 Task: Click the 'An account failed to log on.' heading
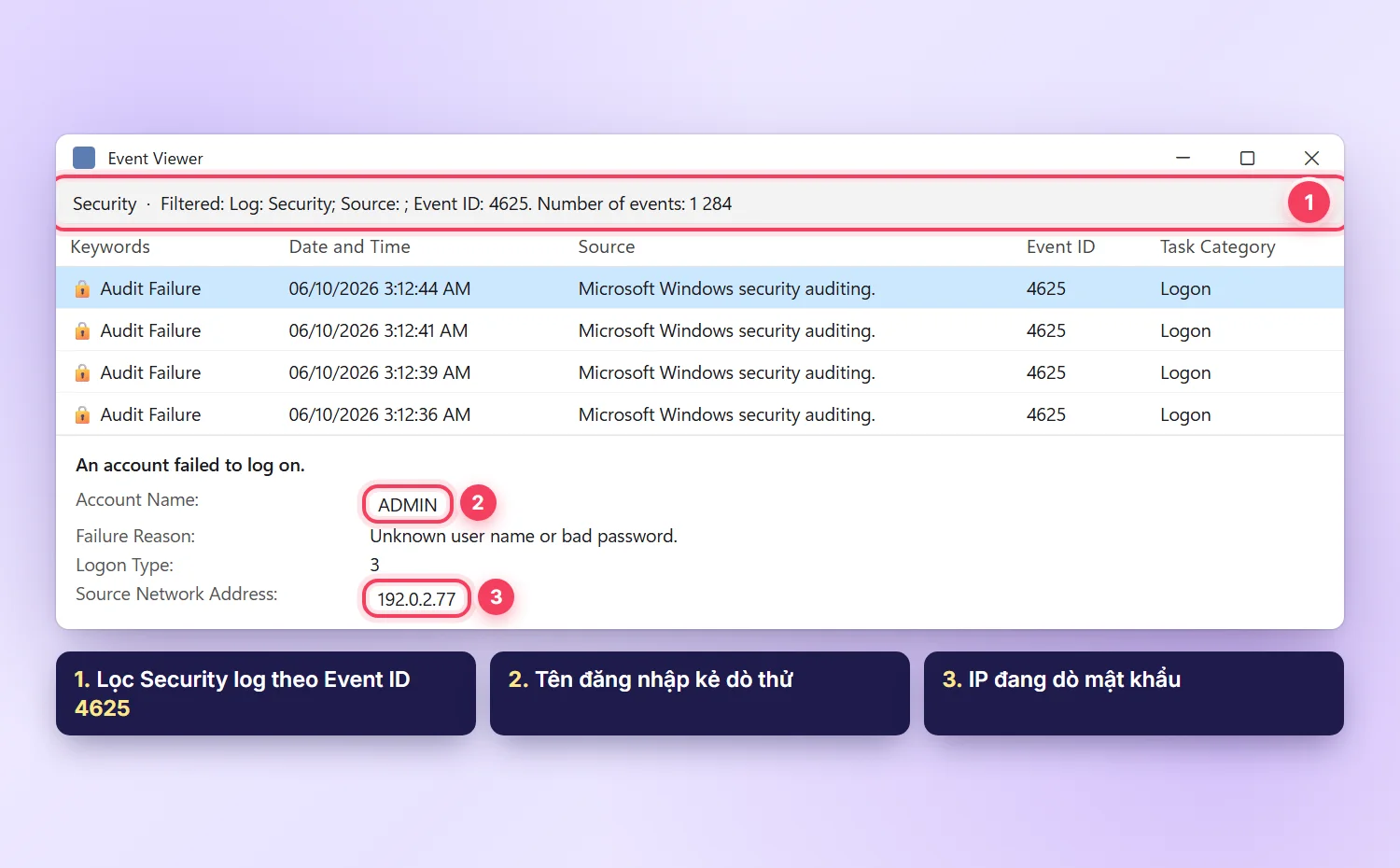coord(190,465)
